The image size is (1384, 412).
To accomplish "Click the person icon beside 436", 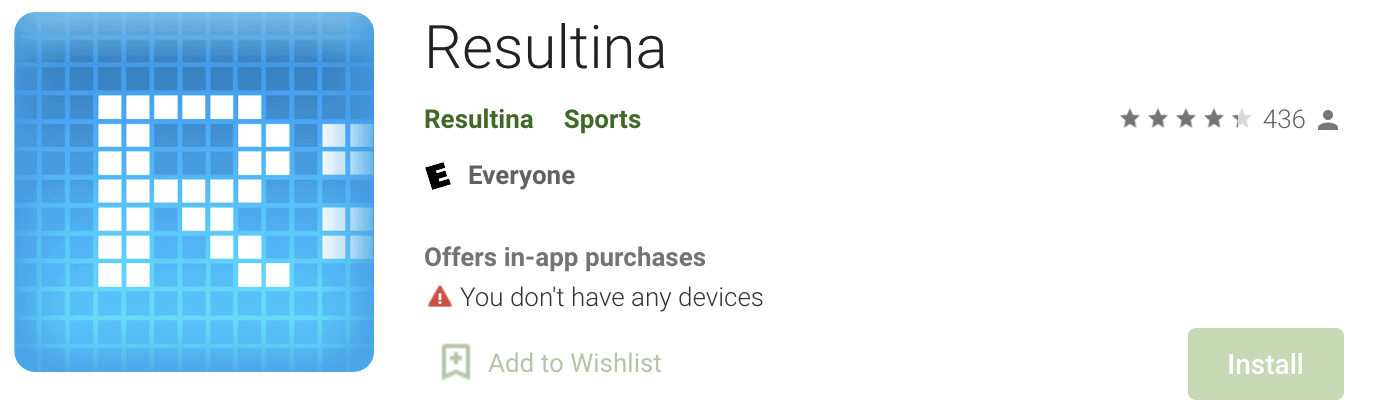I will [x=1328, y=121].
